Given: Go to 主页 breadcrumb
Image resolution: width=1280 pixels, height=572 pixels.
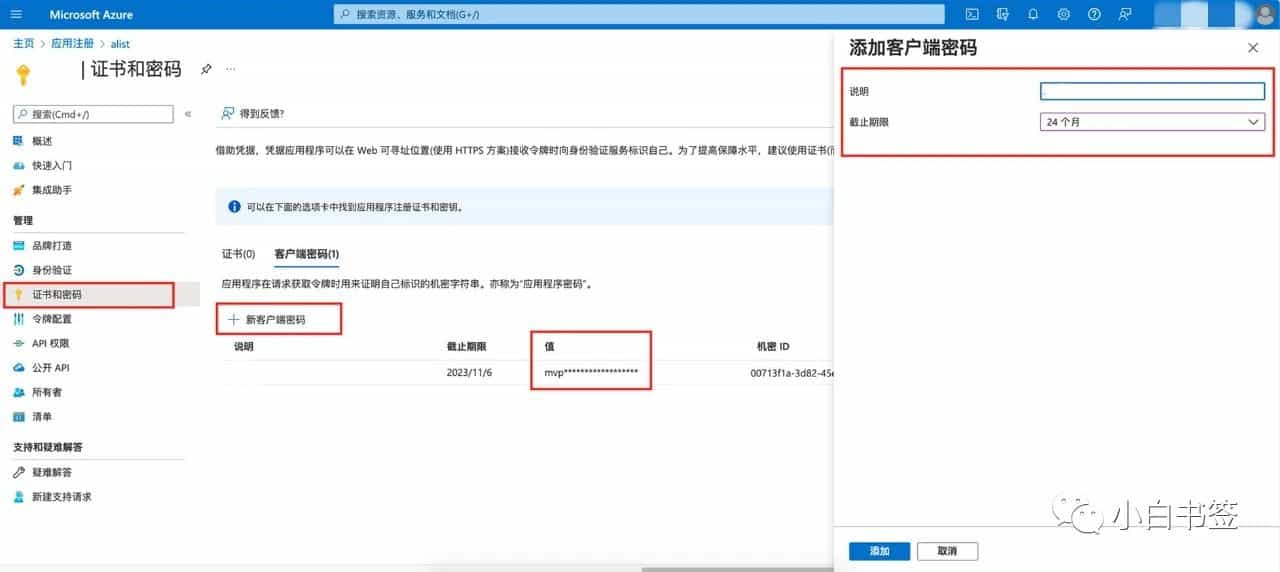Looking at the screenshot, I should pos(23,44).
